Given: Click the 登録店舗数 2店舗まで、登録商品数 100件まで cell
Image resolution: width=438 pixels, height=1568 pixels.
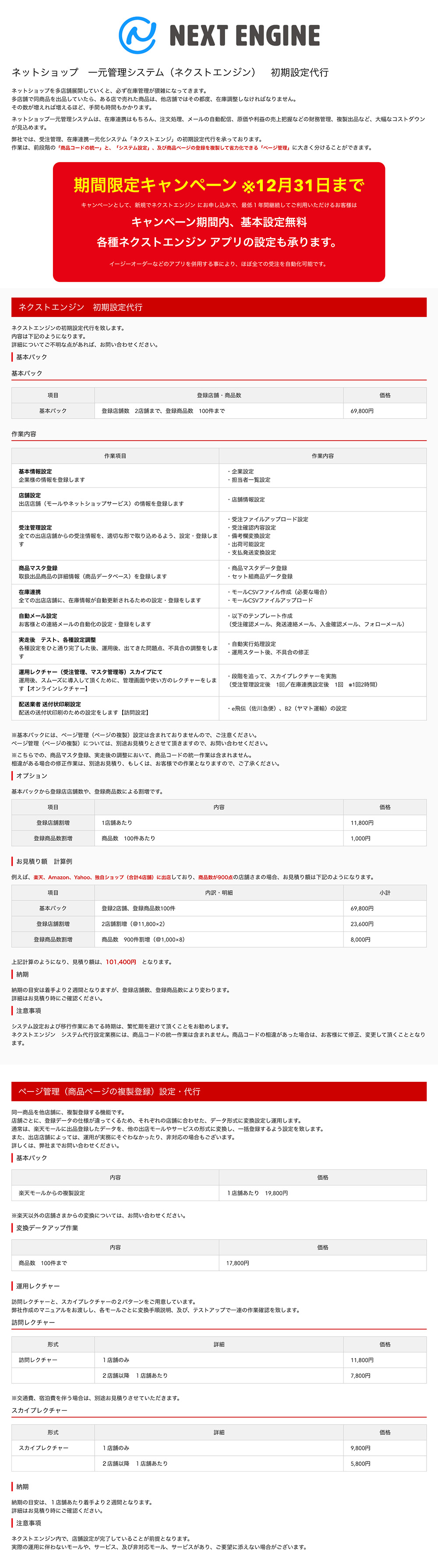Looking at the screenshot, I should point(219,411).
